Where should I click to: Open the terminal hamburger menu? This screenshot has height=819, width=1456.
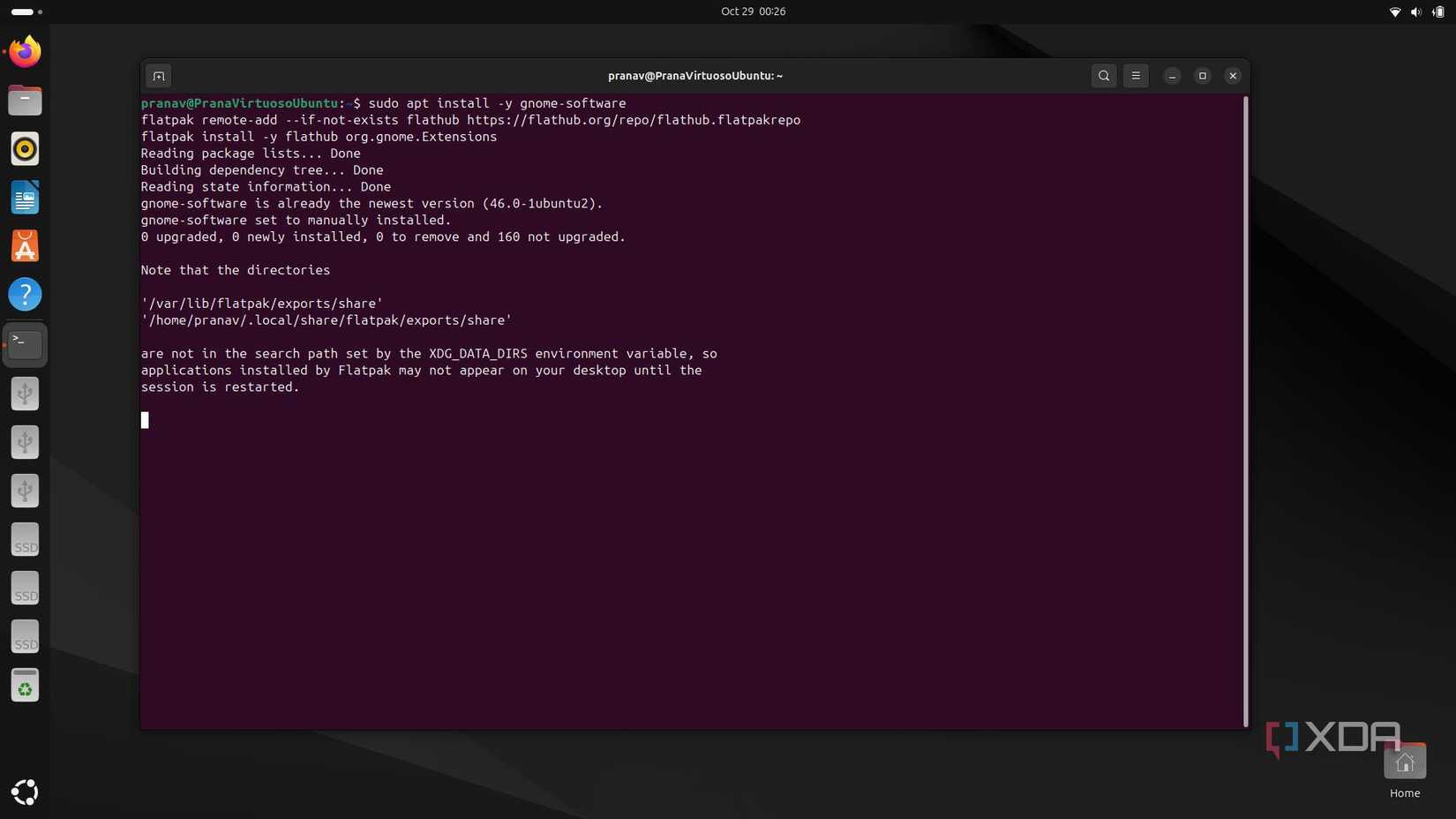click(1135, 76)
